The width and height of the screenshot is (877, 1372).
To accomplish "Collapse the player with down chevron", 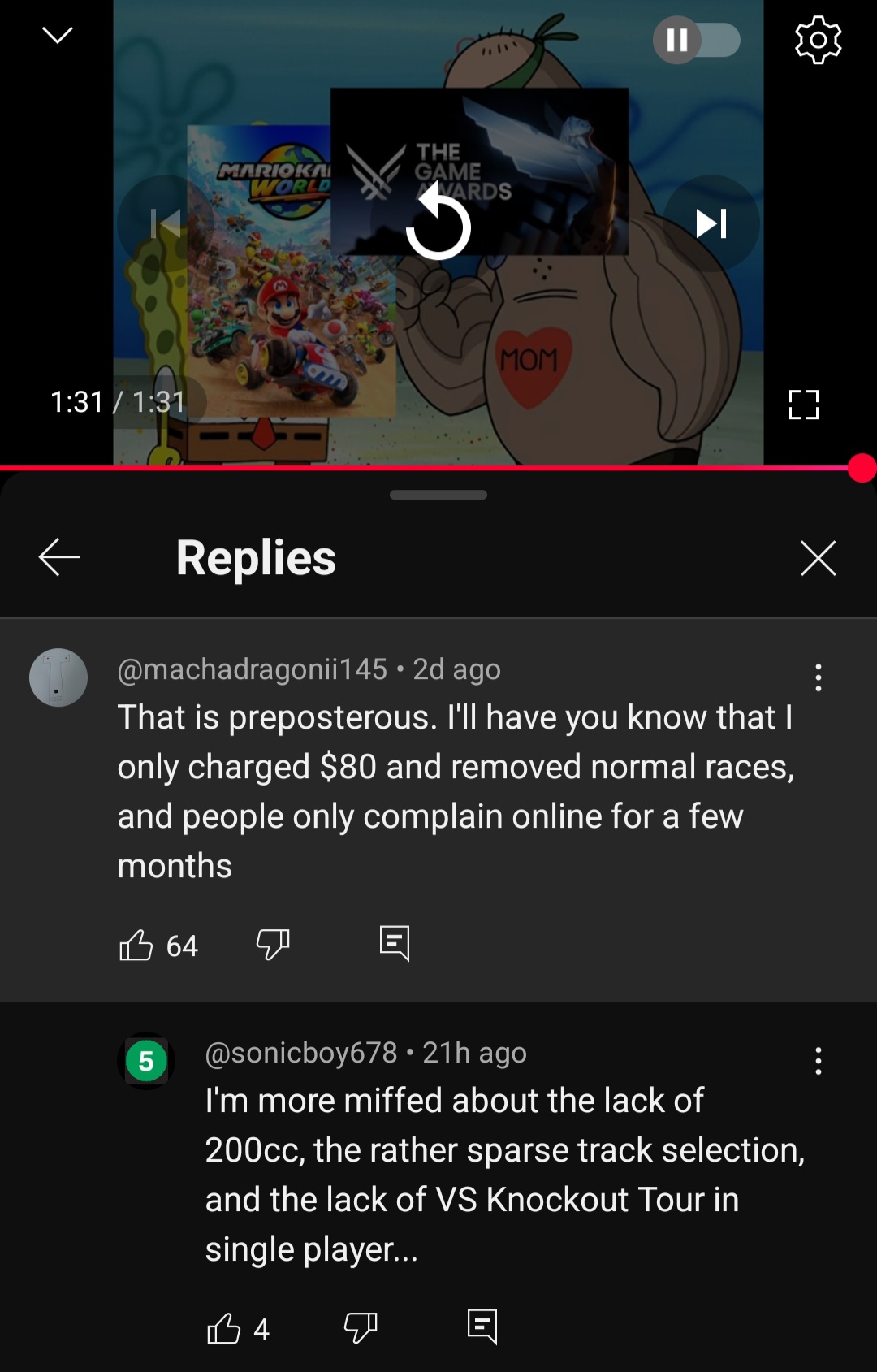I will tap(57, 35).
